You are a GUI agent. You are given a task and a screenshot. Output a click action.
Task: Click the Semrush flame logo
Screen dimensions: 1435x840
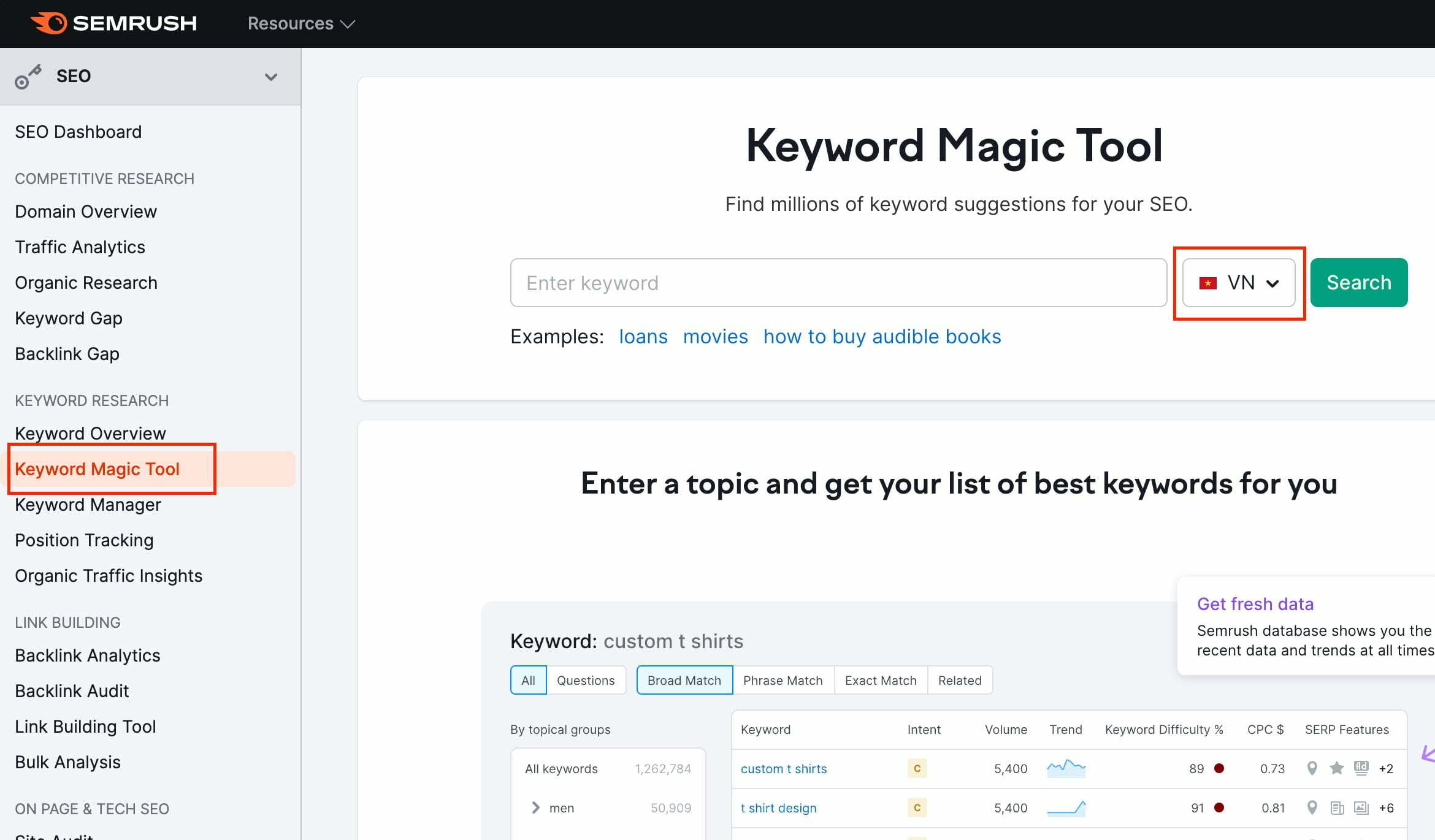(48, 23)
